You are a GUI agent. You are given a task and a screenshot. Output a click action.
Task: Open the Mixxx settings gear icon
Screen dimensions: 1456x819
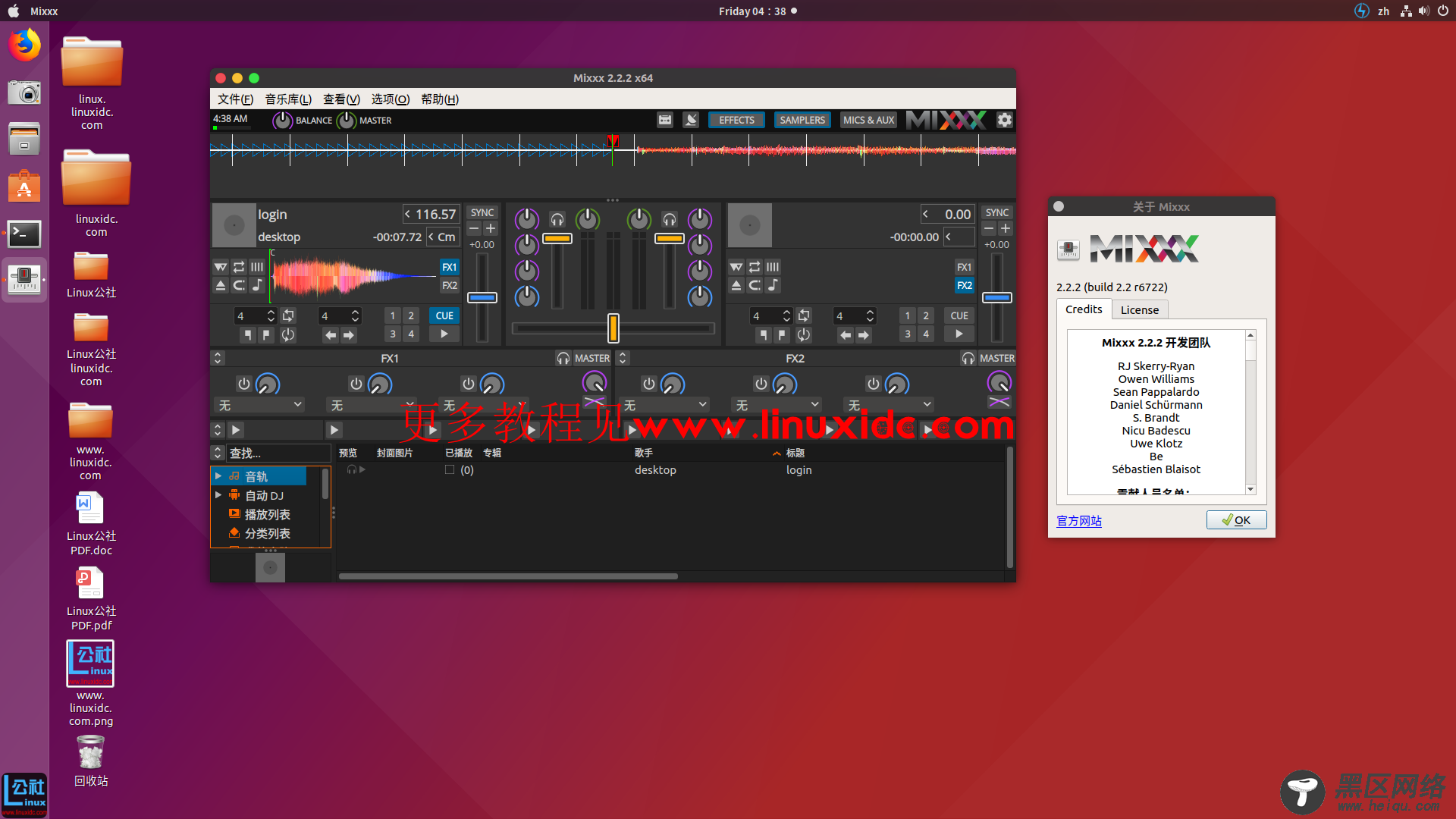1004,120
